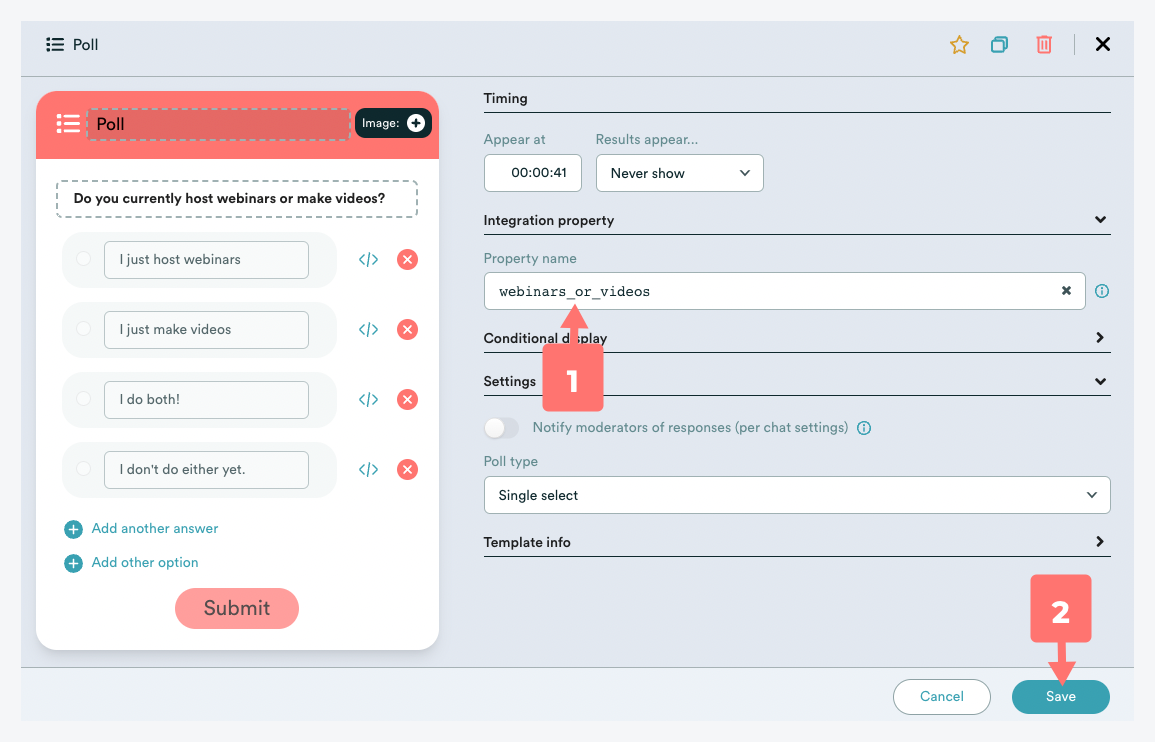Open code icon for 'I just host webinars'

point(368,260)
